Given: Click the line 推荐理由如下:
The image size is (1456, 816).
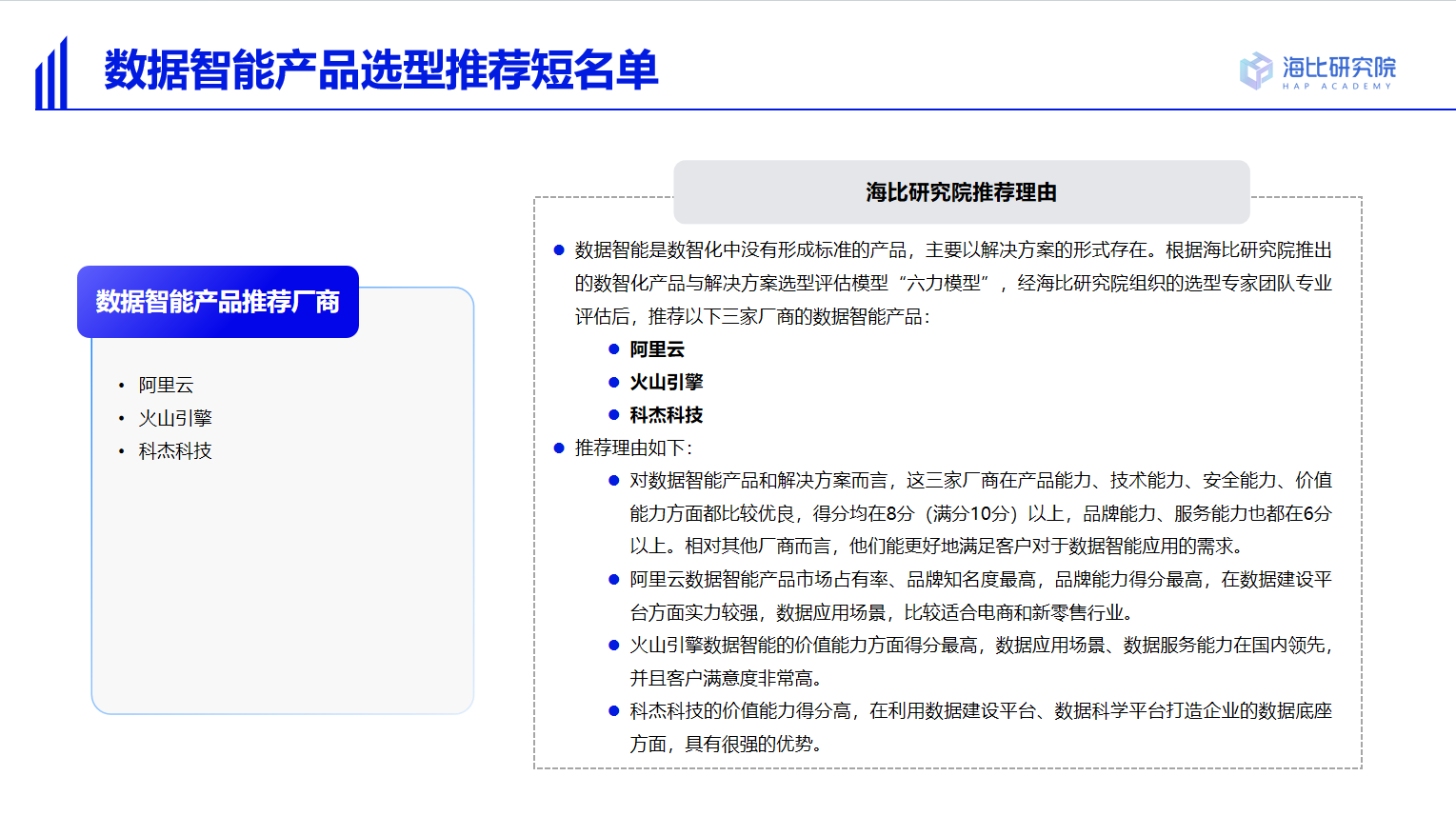Looking at the screenshot, I should pos(634,448).
